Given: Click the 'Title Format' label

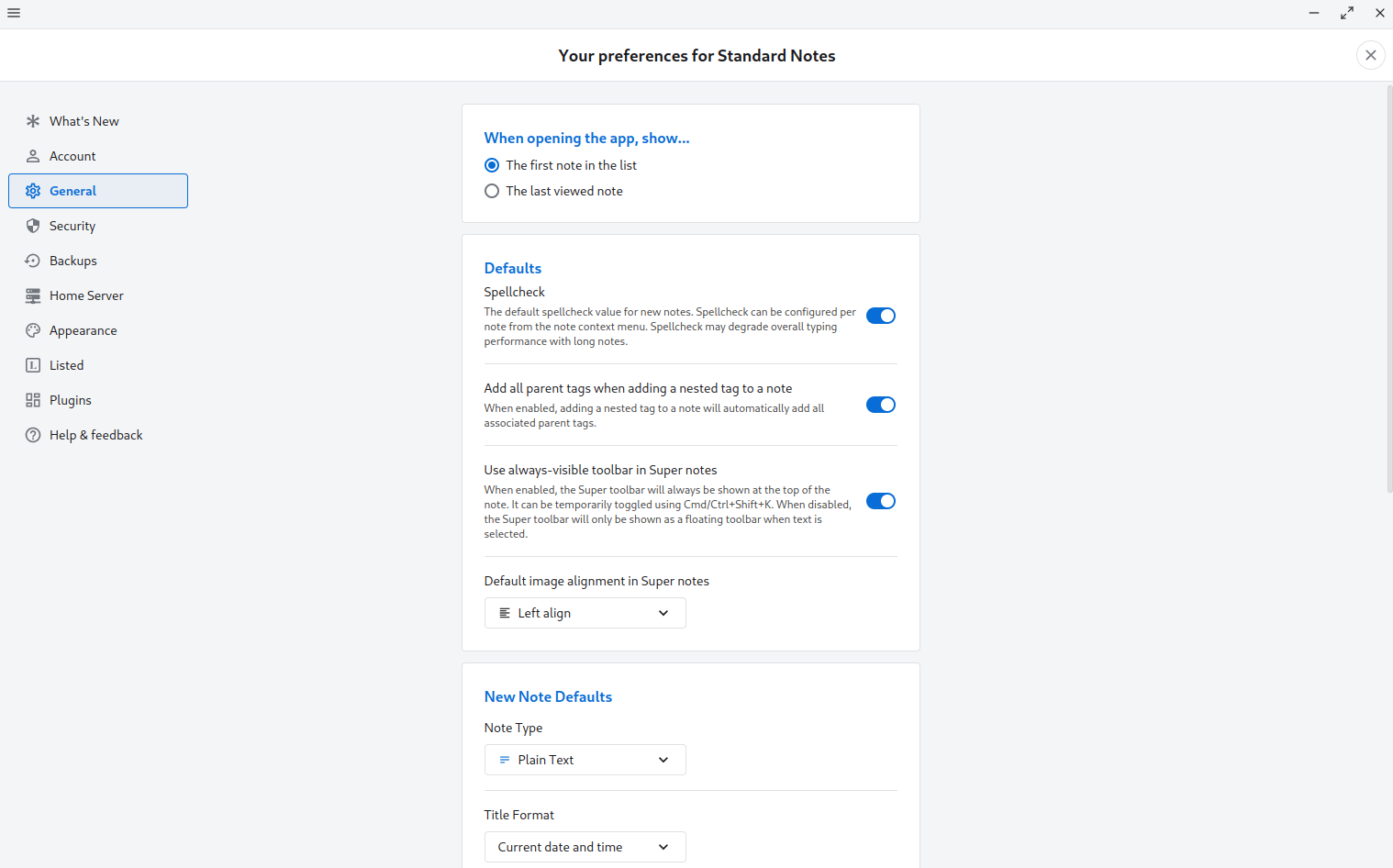Looking at the screenshot, I should coord(519,815).
